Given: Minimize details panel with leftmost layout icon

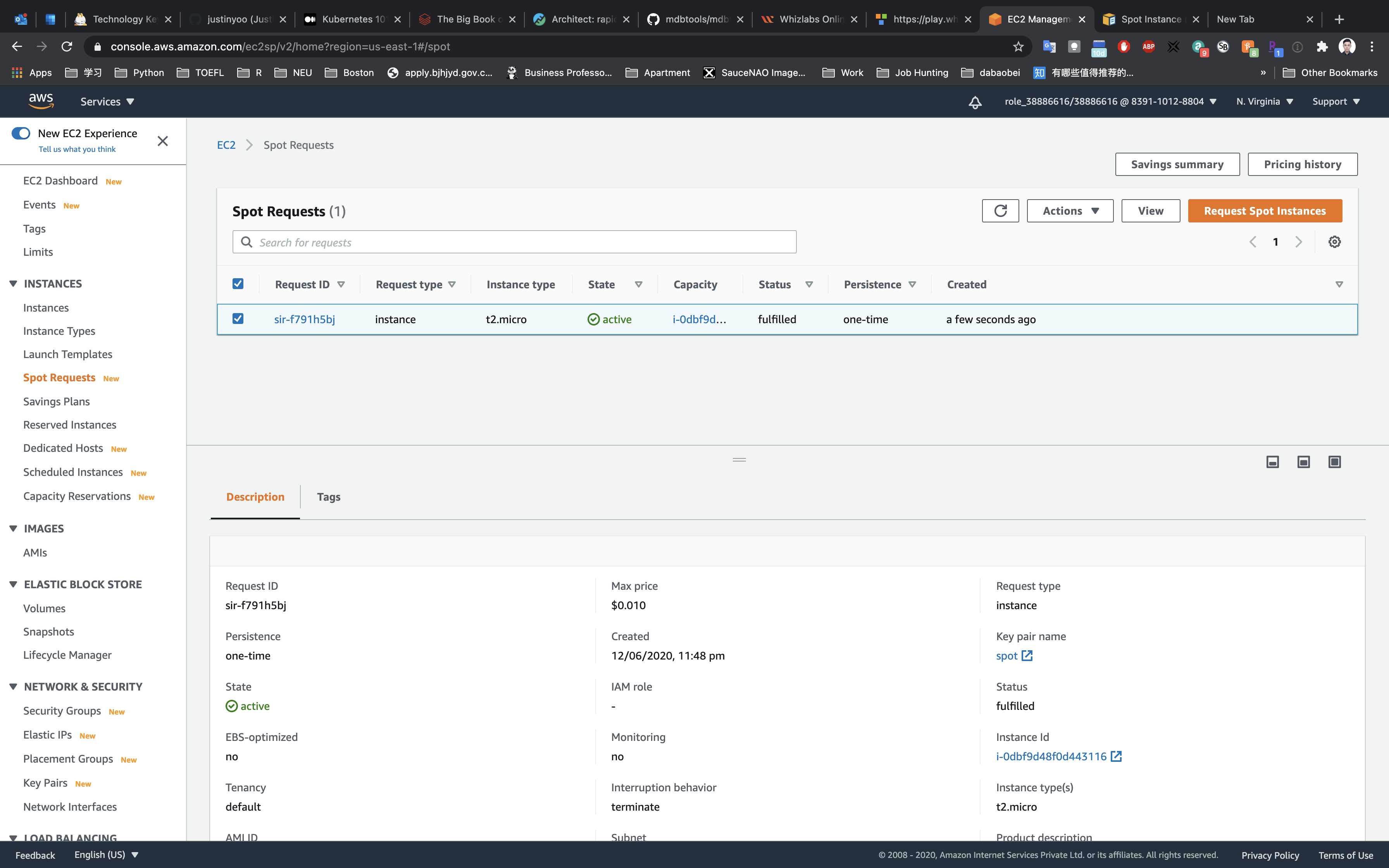Looking at the screenshot, I should tap(1272, 462).
